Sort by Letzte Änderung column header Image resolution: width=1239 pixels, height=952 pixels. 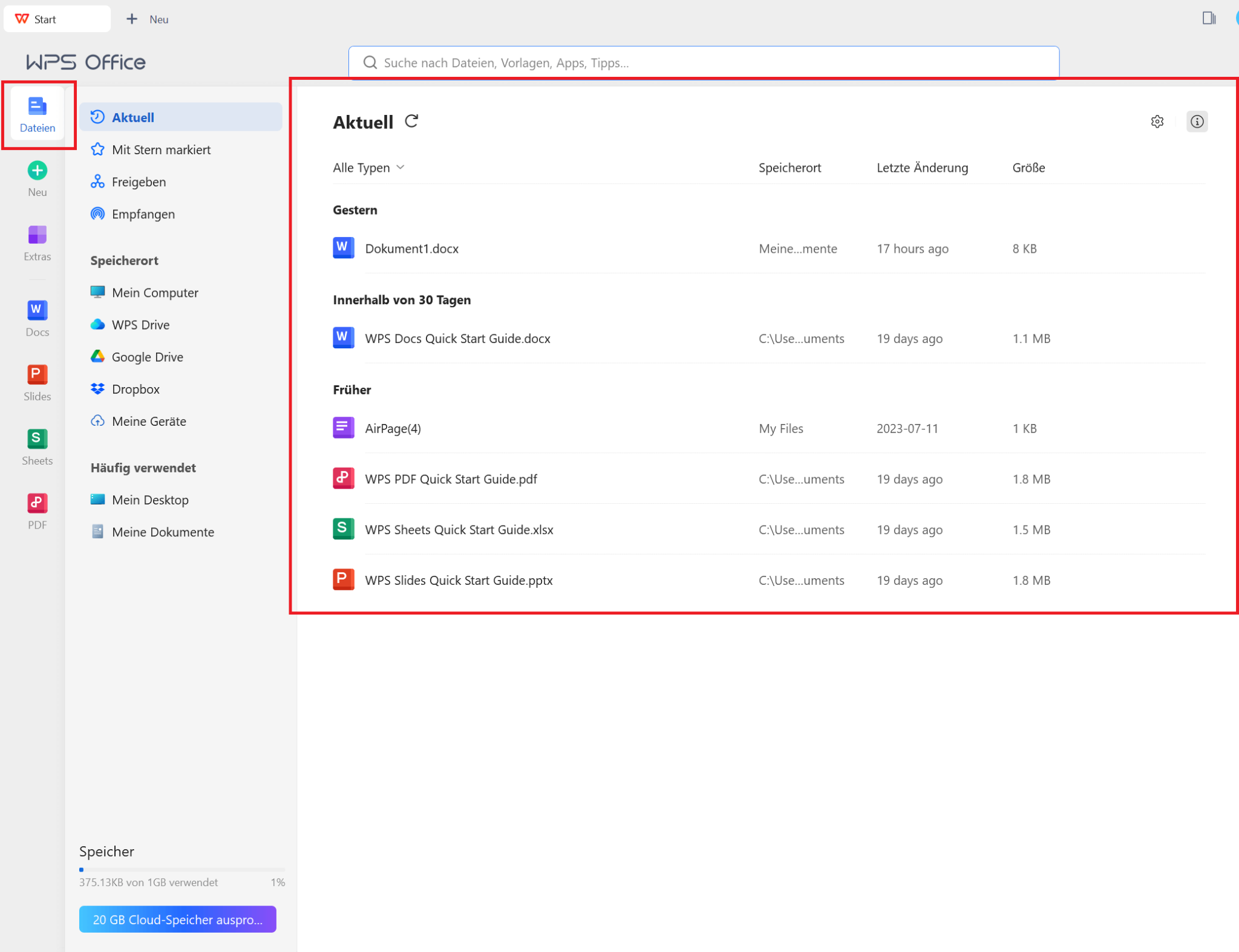click(x=921, y=168)
